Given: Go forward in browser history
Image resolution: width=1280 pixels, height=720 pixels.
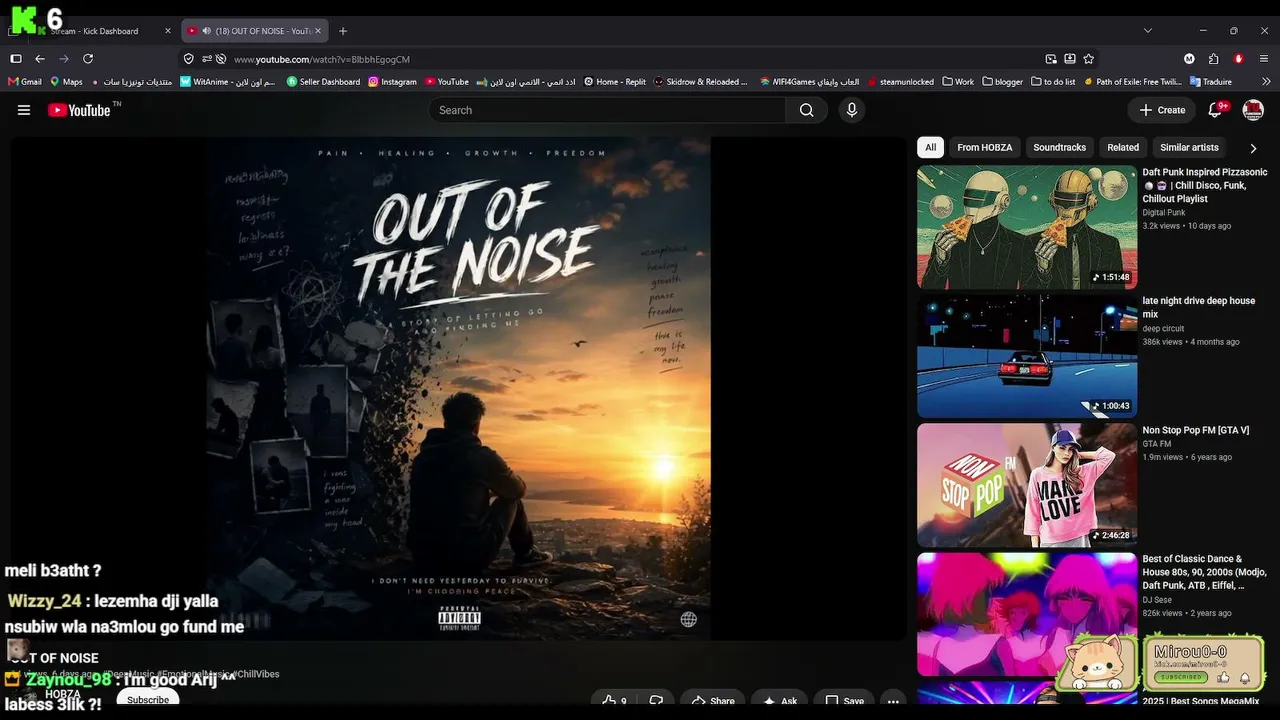Looking at the screenshot, I should 64,59.
